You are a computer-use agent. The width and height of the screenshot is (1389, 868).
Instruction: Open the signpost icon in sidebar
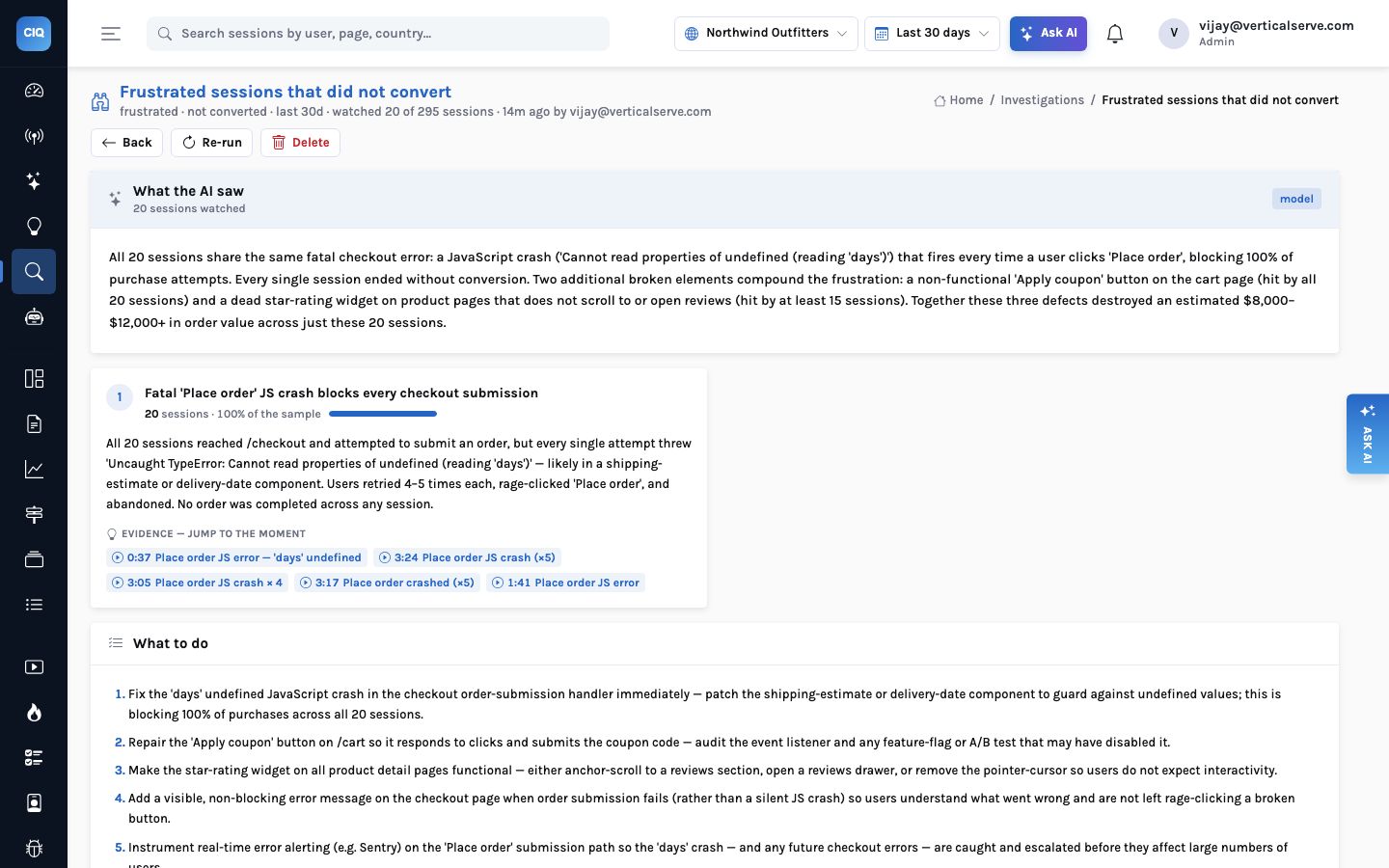click(x=34, y=514)
